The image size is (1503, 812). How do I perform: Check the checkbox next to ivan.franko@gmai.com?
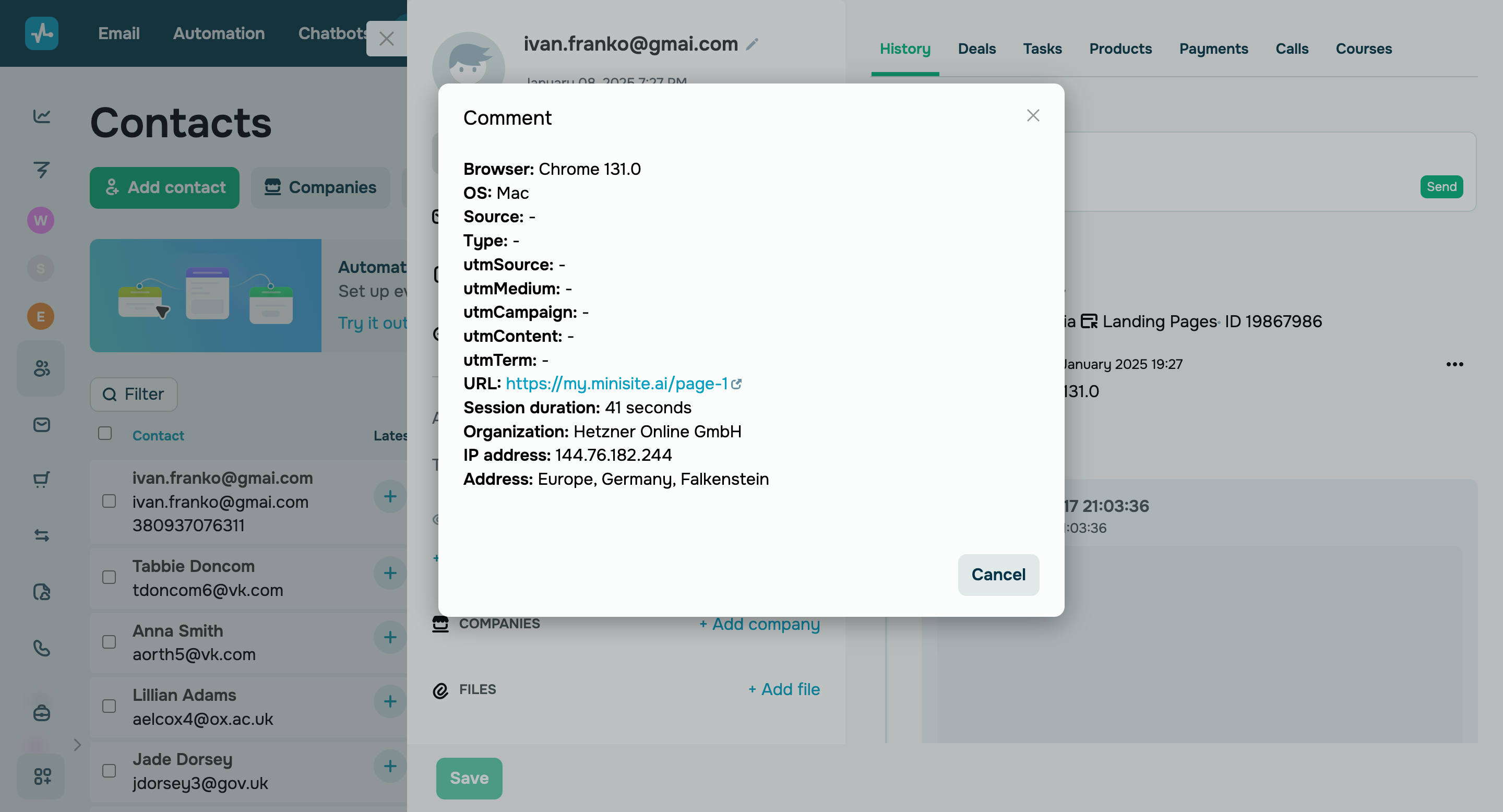(x=109, y=500)
